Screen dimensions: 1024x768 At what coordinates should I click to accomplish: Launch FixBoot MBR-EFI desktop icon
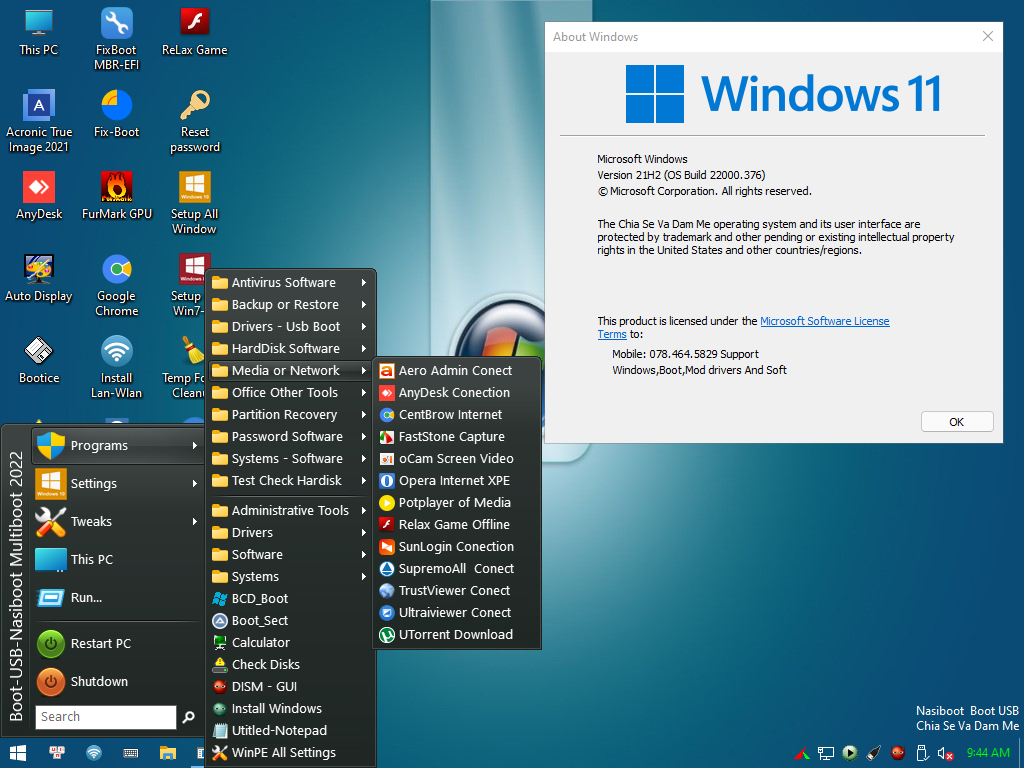(117, 24)
